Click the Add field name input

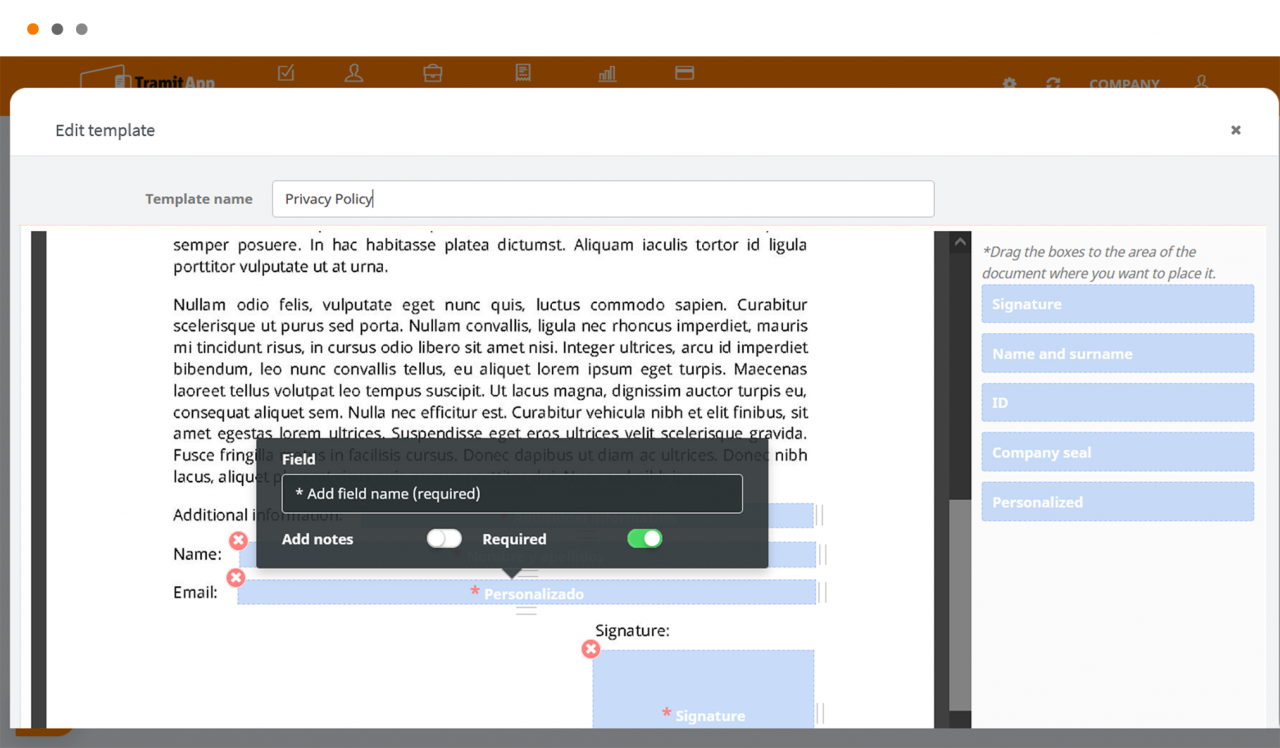512,494
